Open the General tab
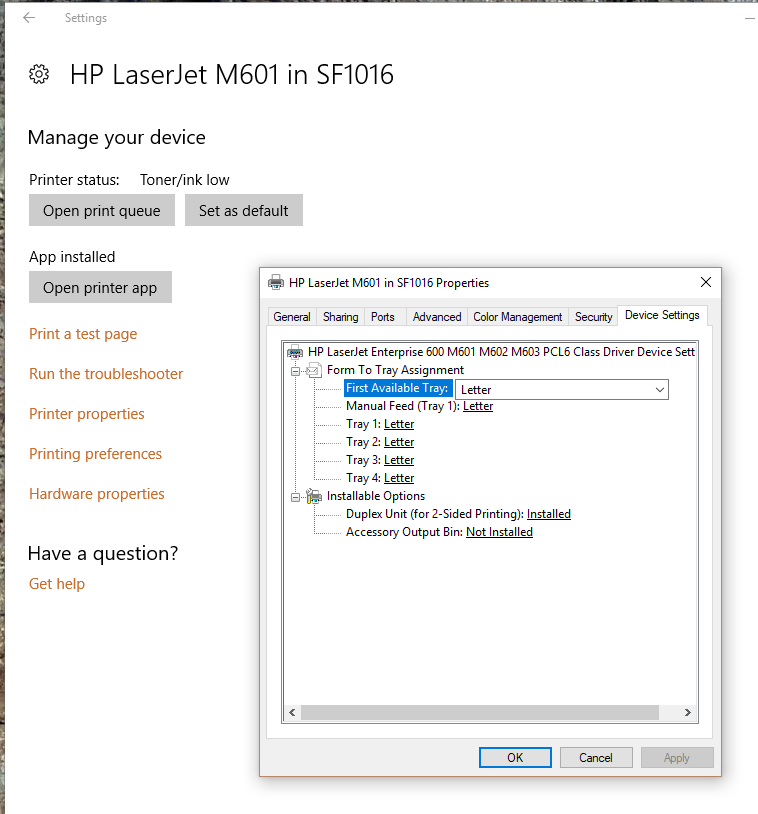The width and height of the screenshot is (758, 814). tap(292, 317)
